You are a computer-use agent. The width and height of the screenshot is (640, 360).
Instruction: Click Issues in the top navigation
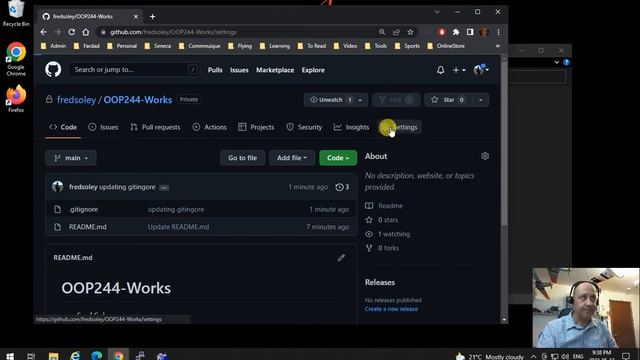239,70
